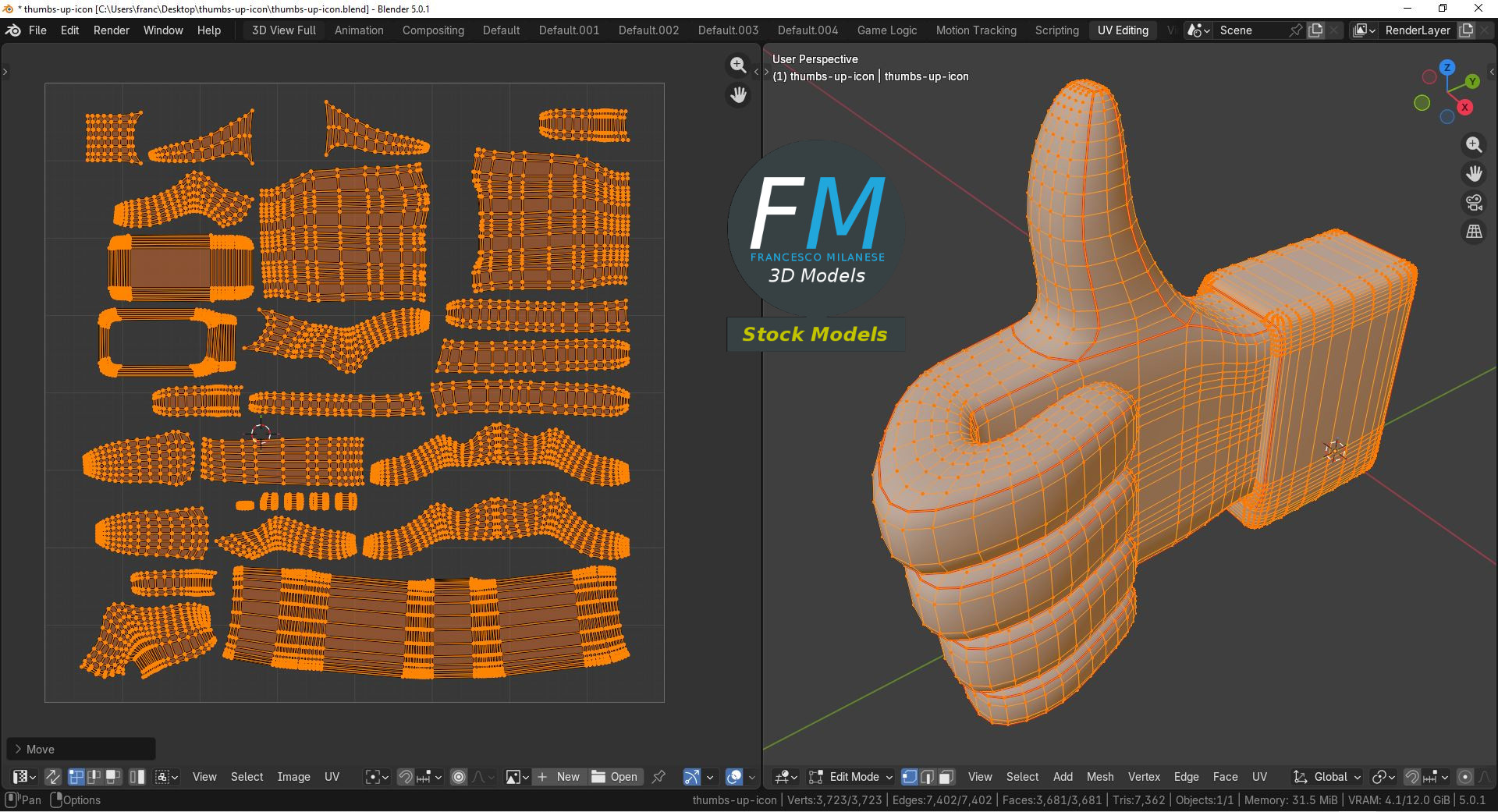Click the UV editor zoom magnifier icon
The image size is (1498, 812).
(738, 65)
